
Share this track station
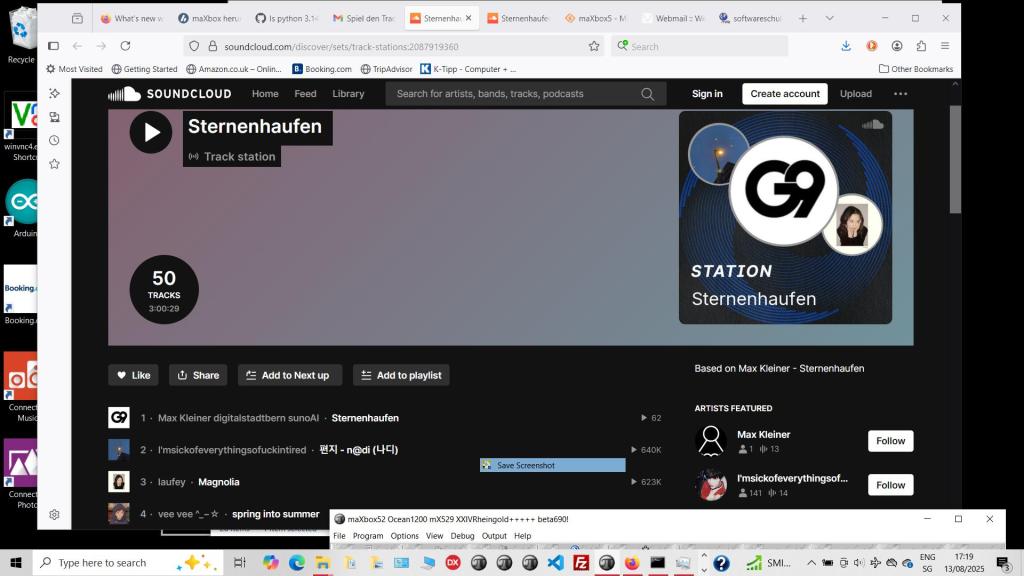197,375
